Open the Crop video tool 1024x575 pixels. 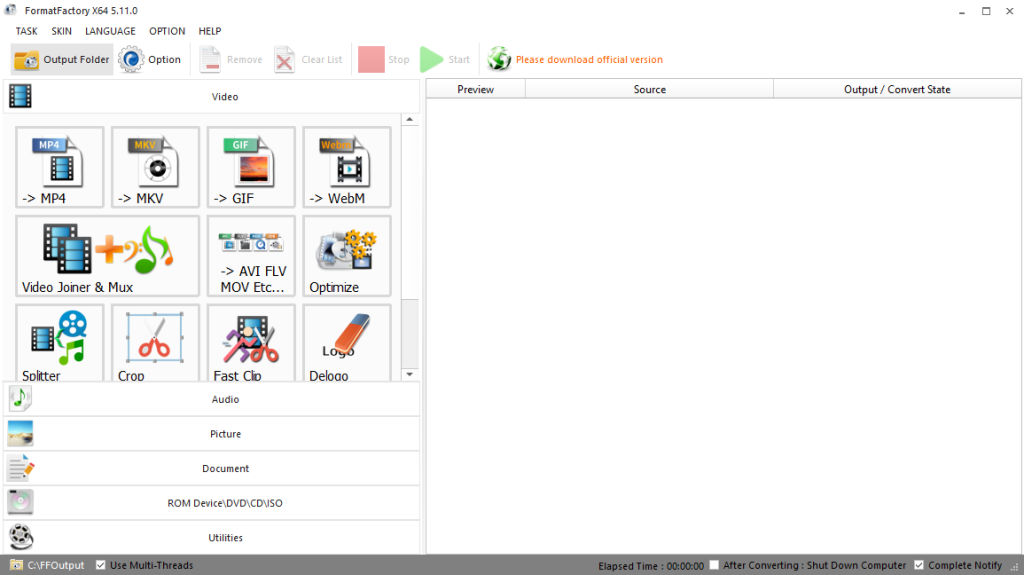point(155,343)
